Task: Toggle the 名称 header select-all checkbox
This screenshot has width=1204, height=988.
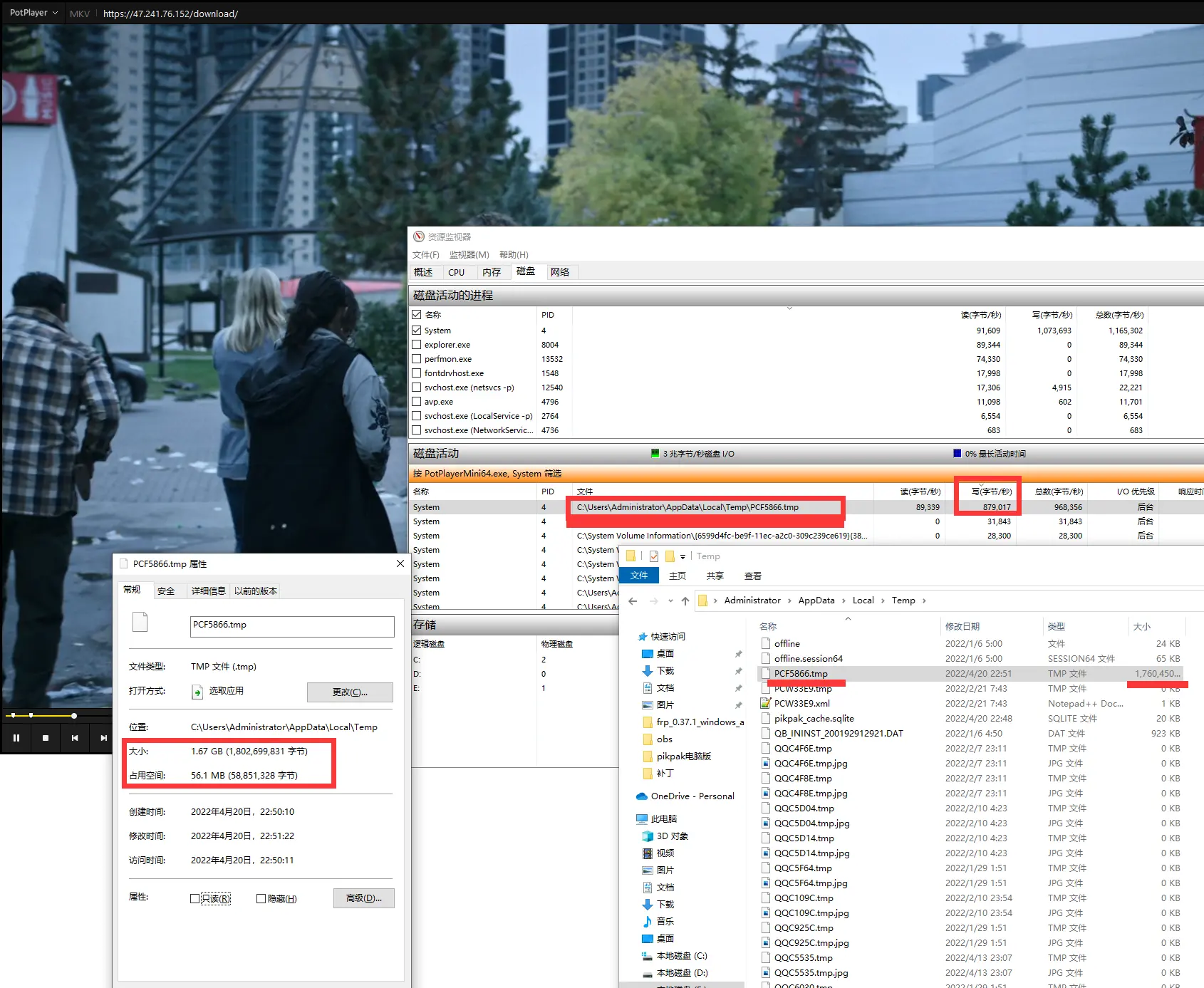Action: (x=417, y=315)
